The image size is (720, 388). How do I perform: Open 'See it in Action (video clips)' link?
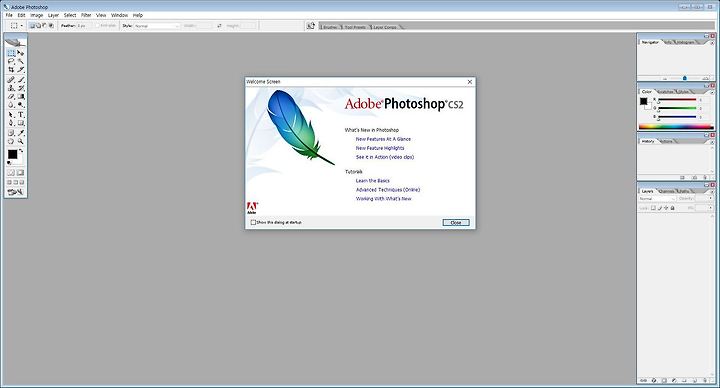385,157
